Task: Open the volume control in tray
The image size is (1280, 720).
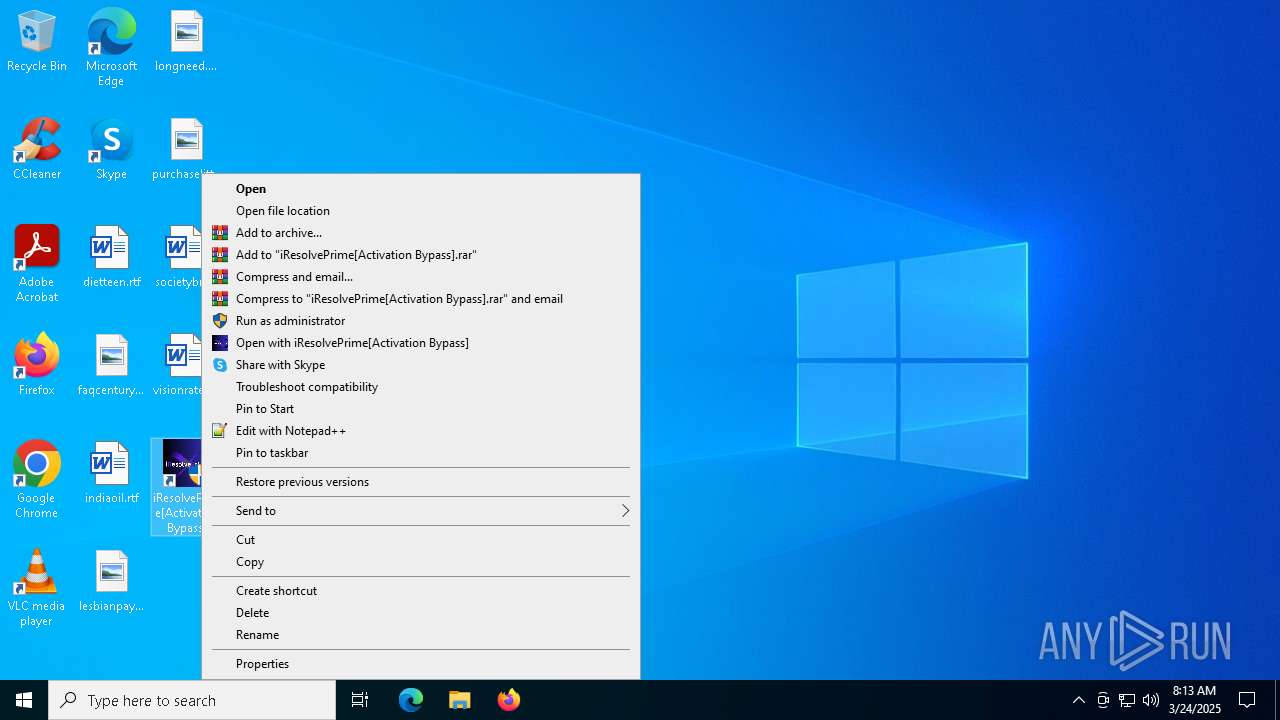Action: 1151,700
